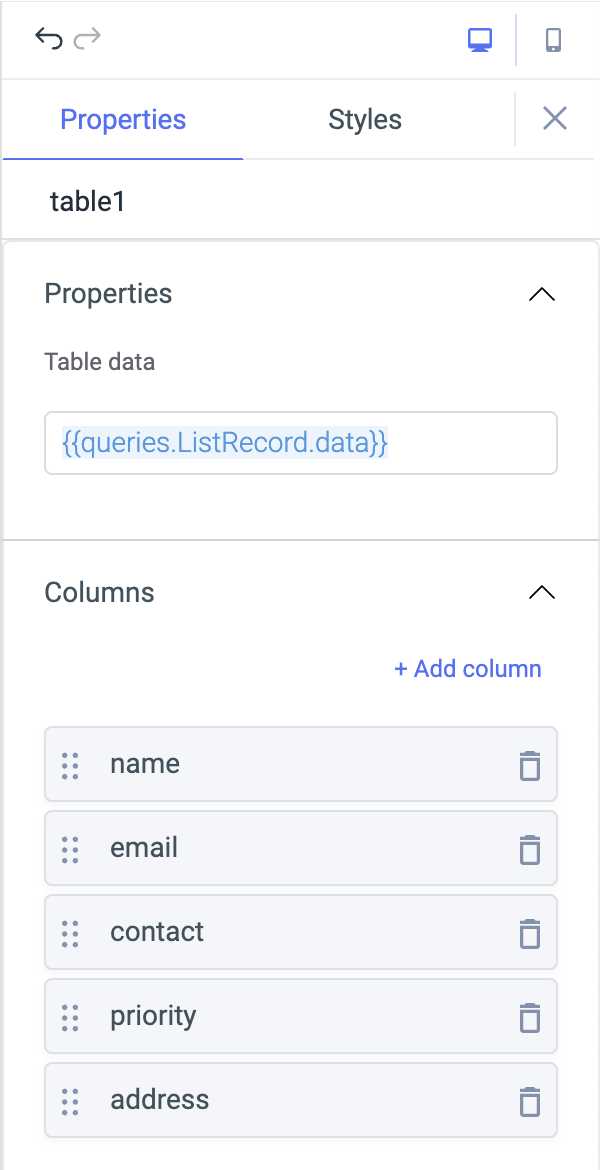Collapse the Columns section

click(541, 592)
